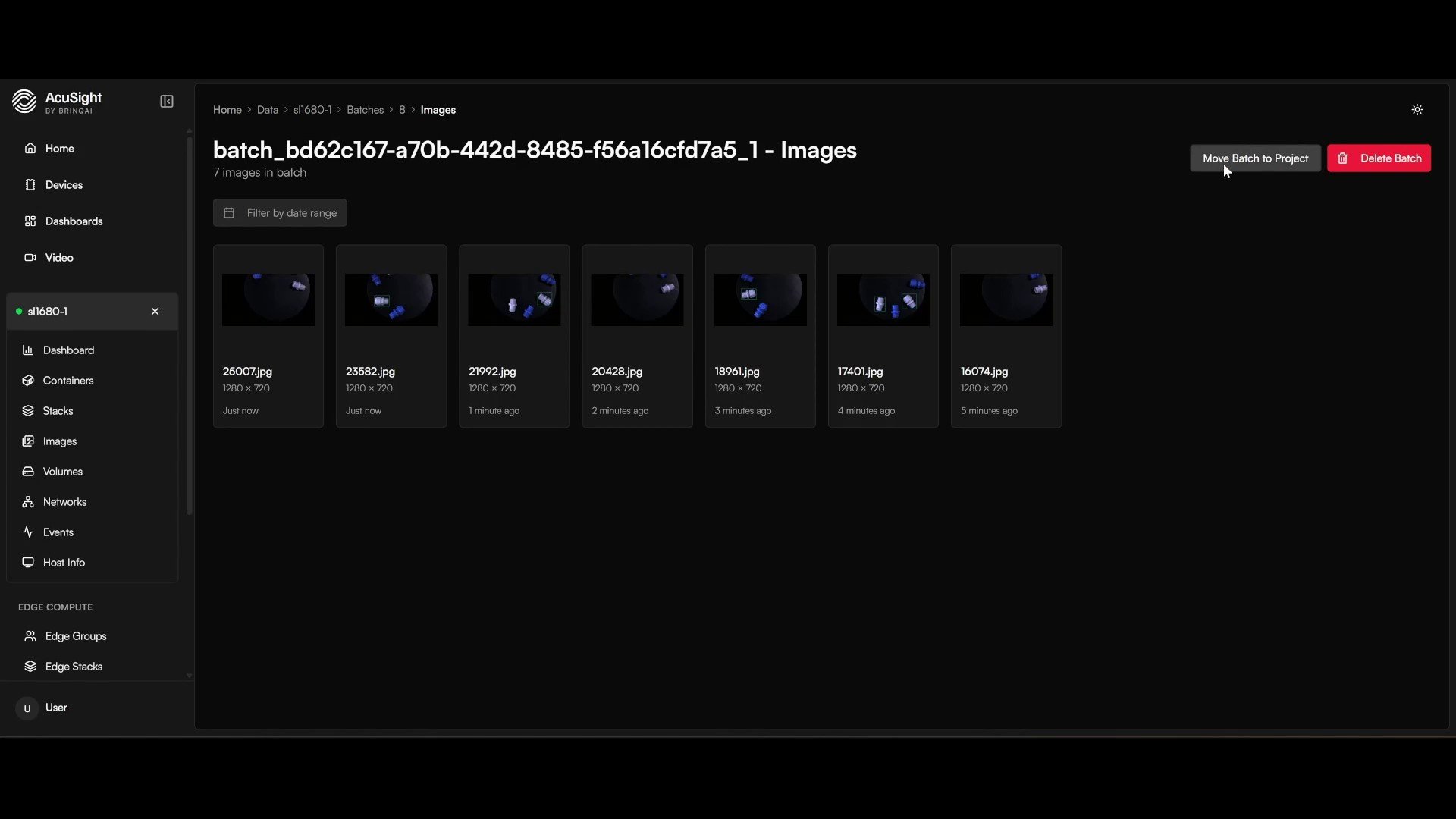Open the 18961.jpg image thumbnail
The width and height of the screenshot is (1456, 819).
click(x=761, y=300)
